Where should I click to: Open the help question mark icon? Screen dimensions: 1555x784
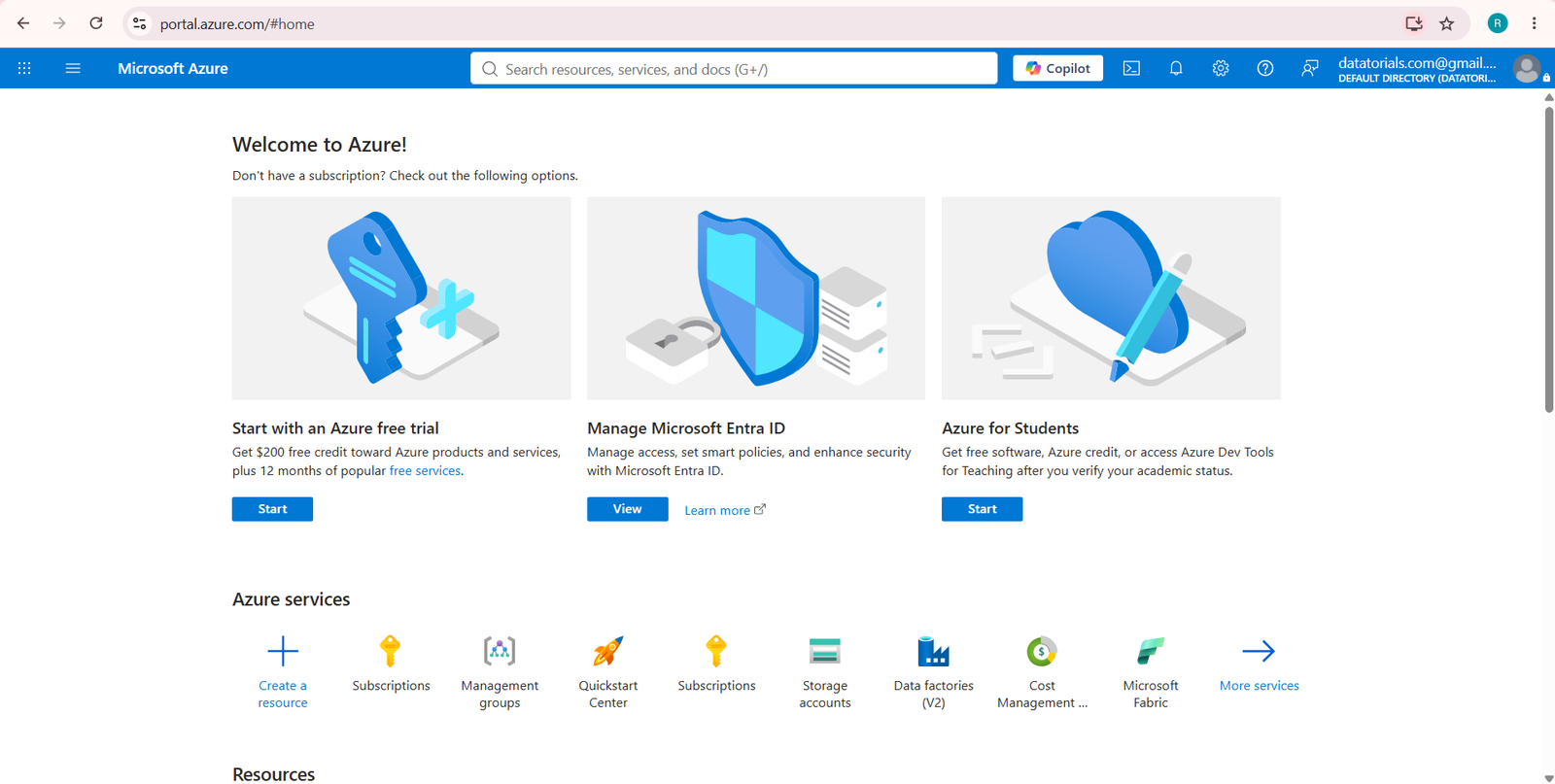1265,68
